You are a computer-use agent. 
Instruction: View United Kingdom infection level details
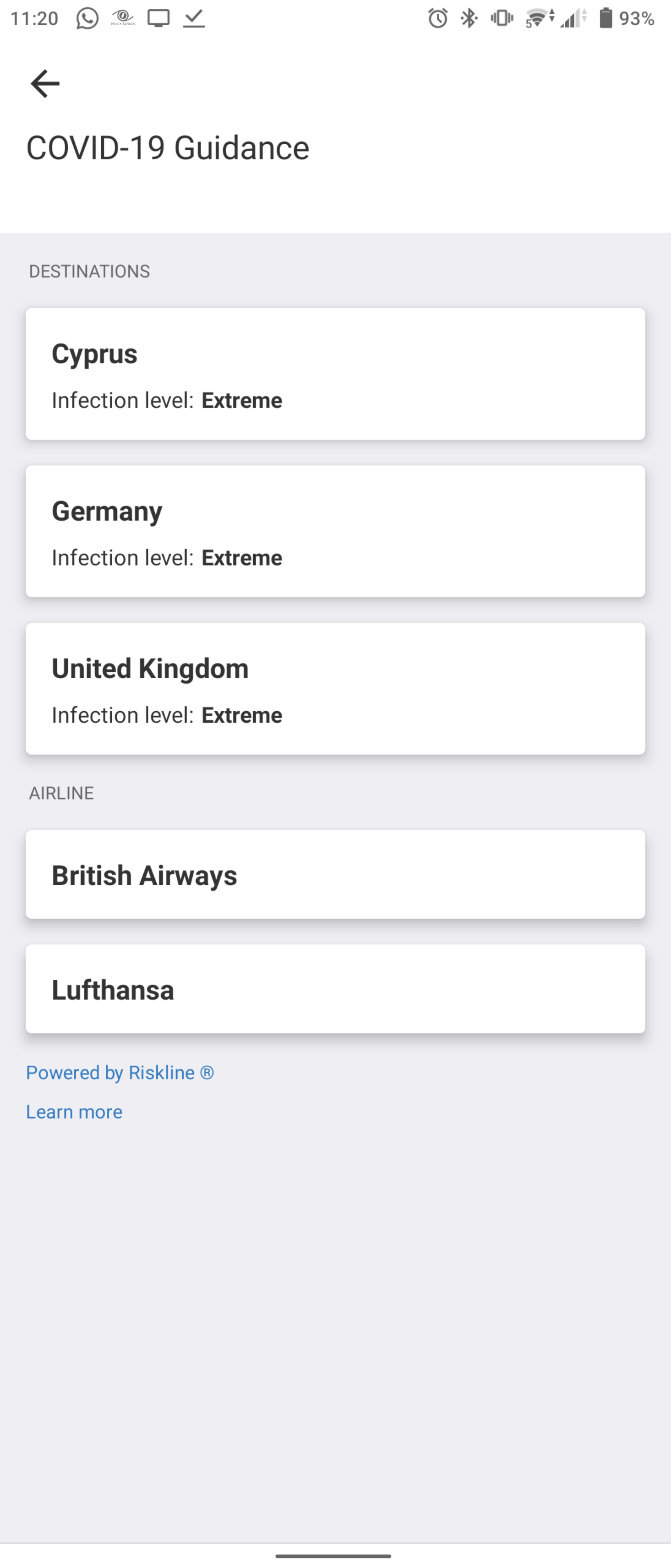coord(335,688)
